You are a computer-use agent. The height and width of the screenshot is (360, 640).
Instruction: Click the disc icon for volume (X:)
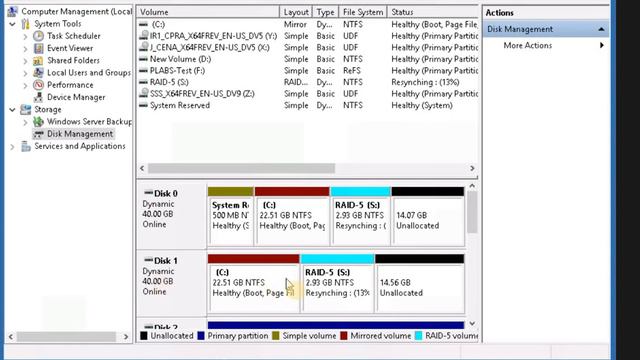coord(144,47)
